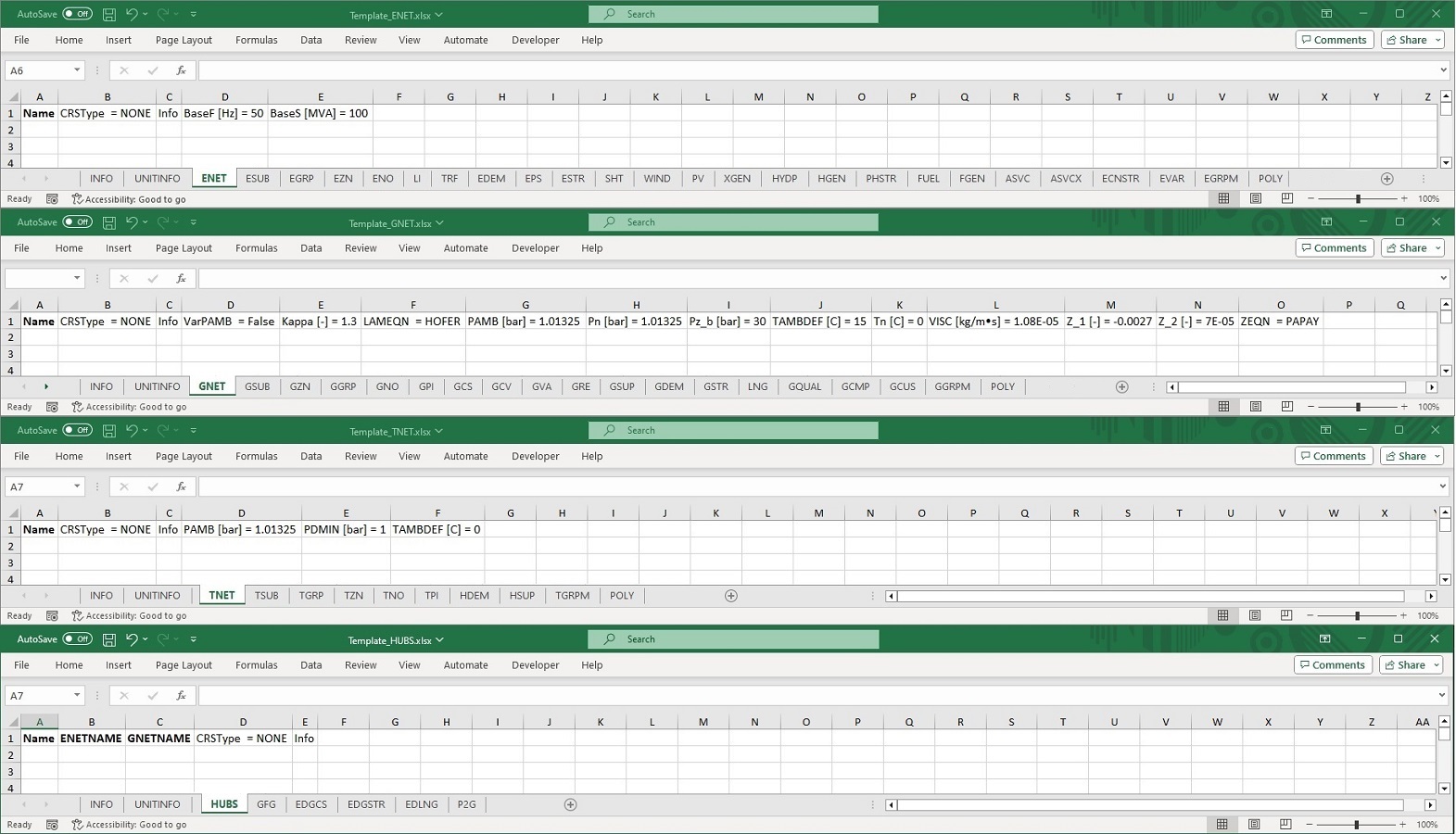Toggle AutoSave in the Template_ENET.xlsx window
Screen dimensions: 1456x834
pos(77,14)
